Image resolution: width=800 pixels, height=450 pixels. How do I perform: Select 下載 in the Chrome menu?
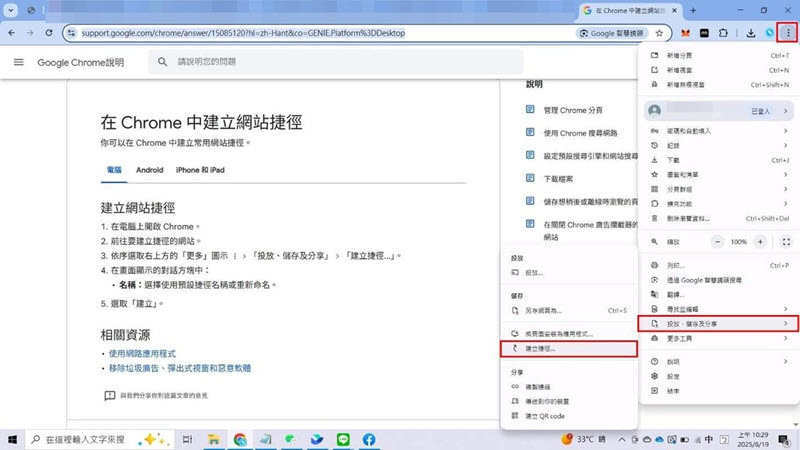[719, 160]
